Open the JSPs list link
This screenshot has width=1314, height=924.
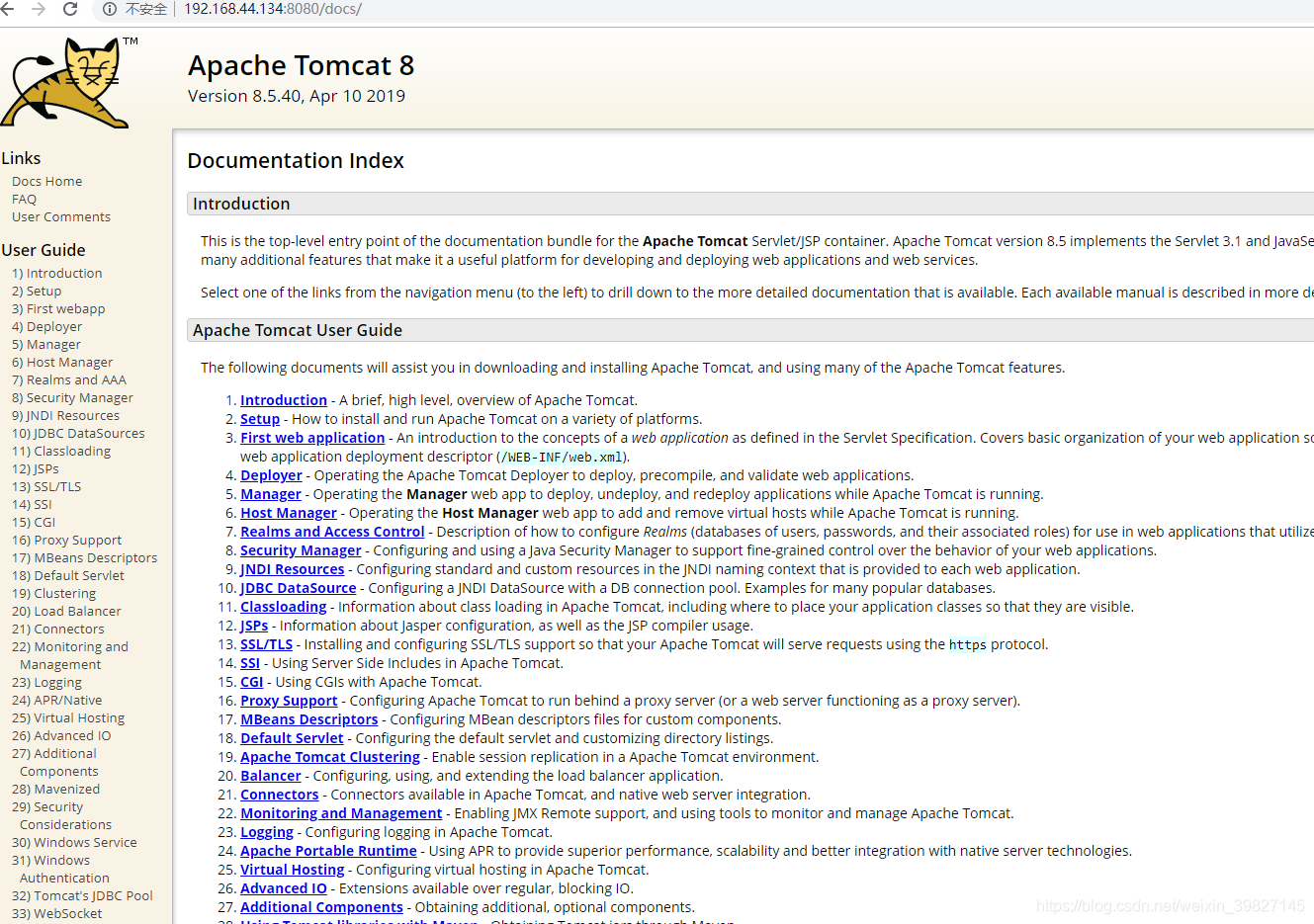tap(254, 626)
